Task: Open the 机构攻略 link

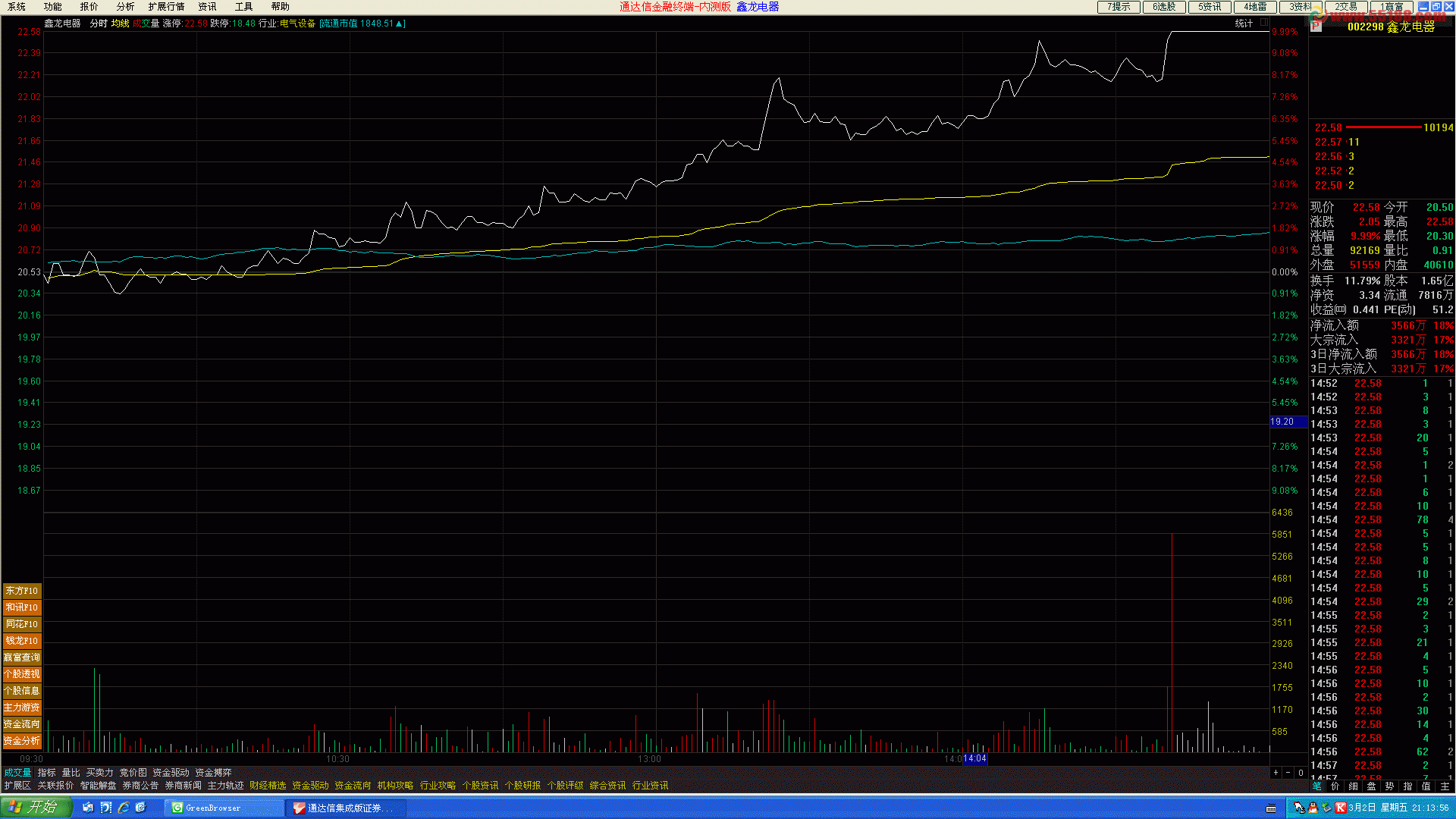Action: point(396,786)
